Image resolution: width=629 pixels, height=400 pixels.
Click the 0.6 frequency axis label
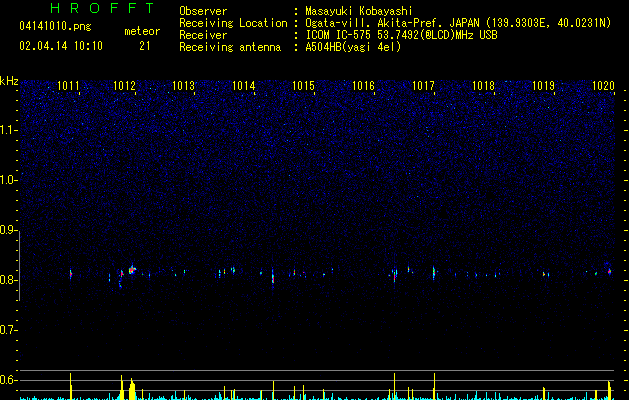[8, 380]
